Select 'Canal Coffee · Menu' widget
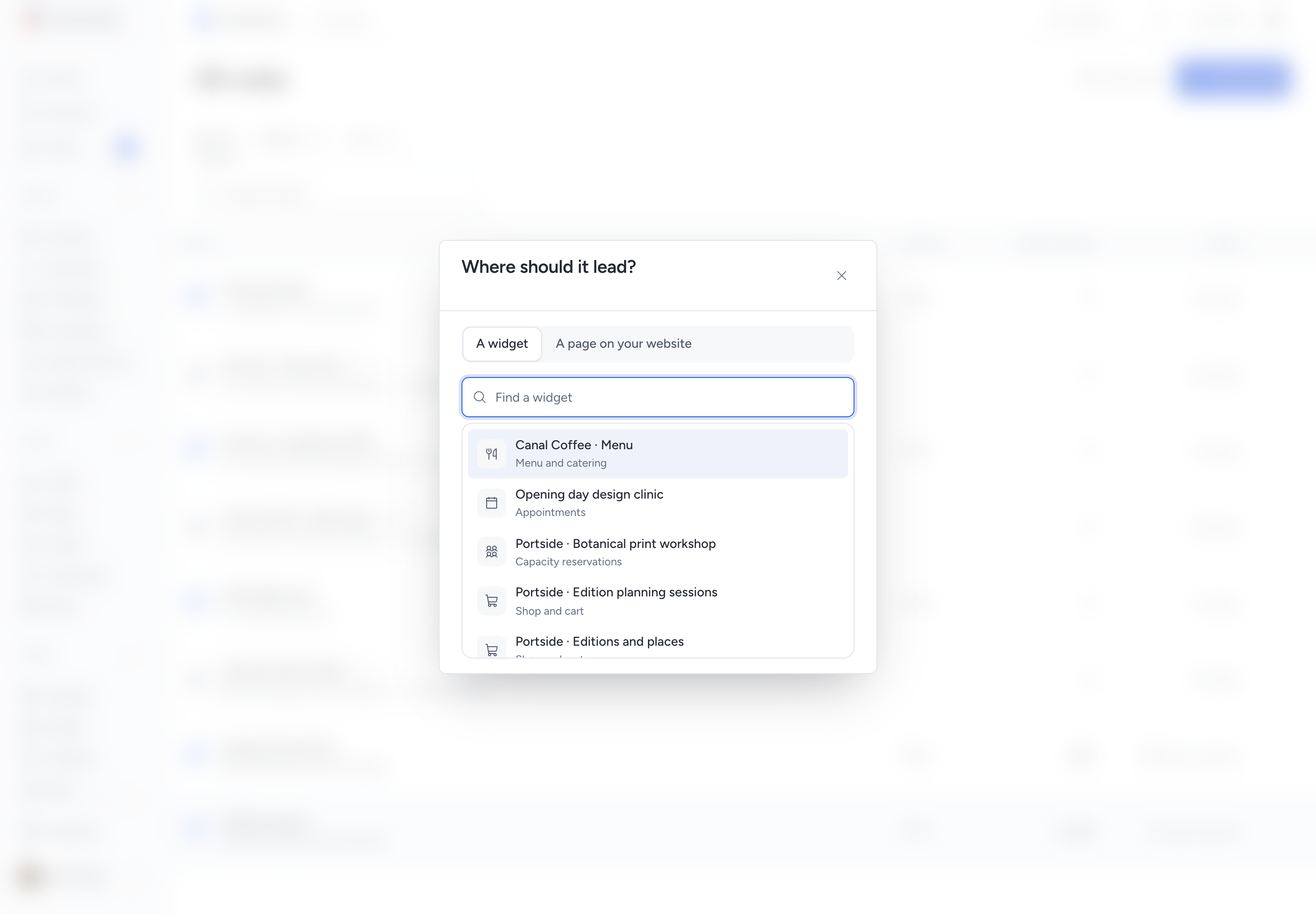Viewport: 1316px width, 914px height. click(x=658, y=453)
